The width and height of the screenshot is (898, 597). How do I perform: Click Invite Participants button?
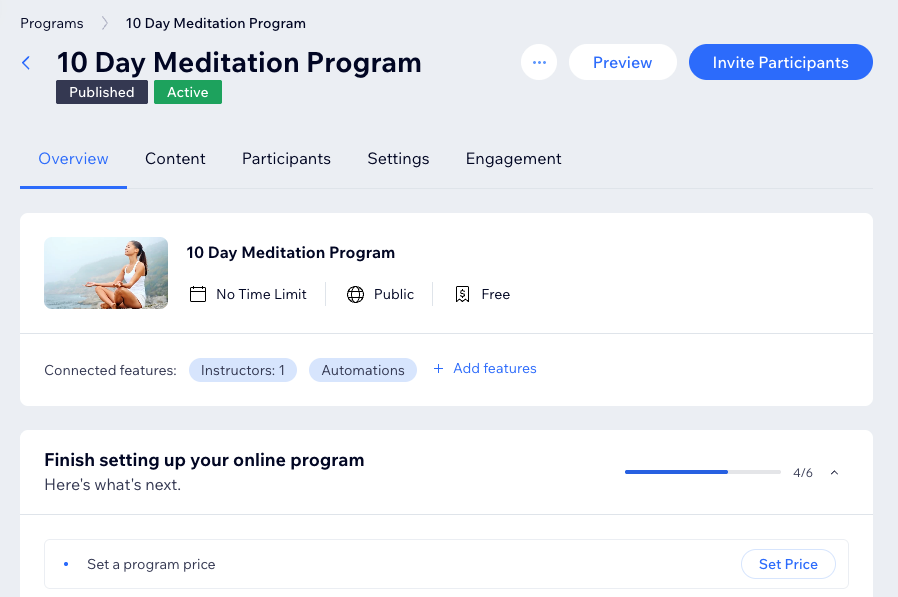pos(780,63)
